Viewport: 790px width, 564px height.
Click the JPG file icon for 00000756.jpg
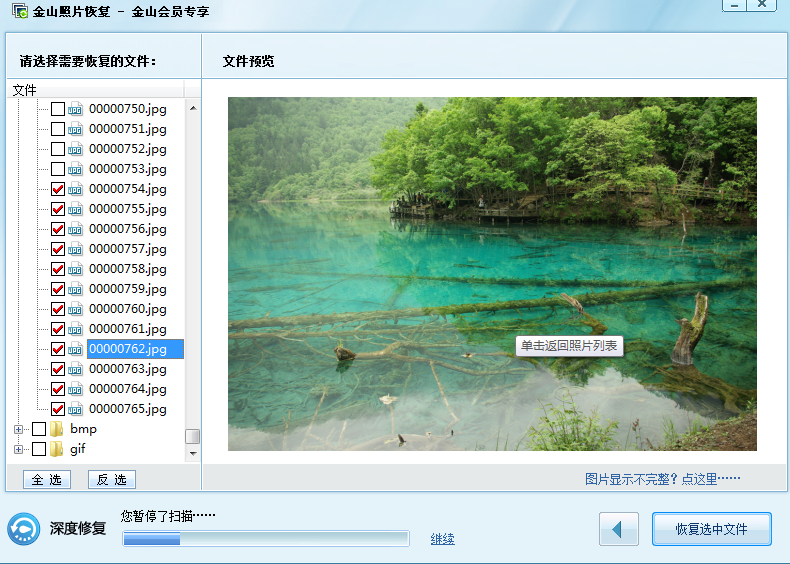tap(75, 229)
